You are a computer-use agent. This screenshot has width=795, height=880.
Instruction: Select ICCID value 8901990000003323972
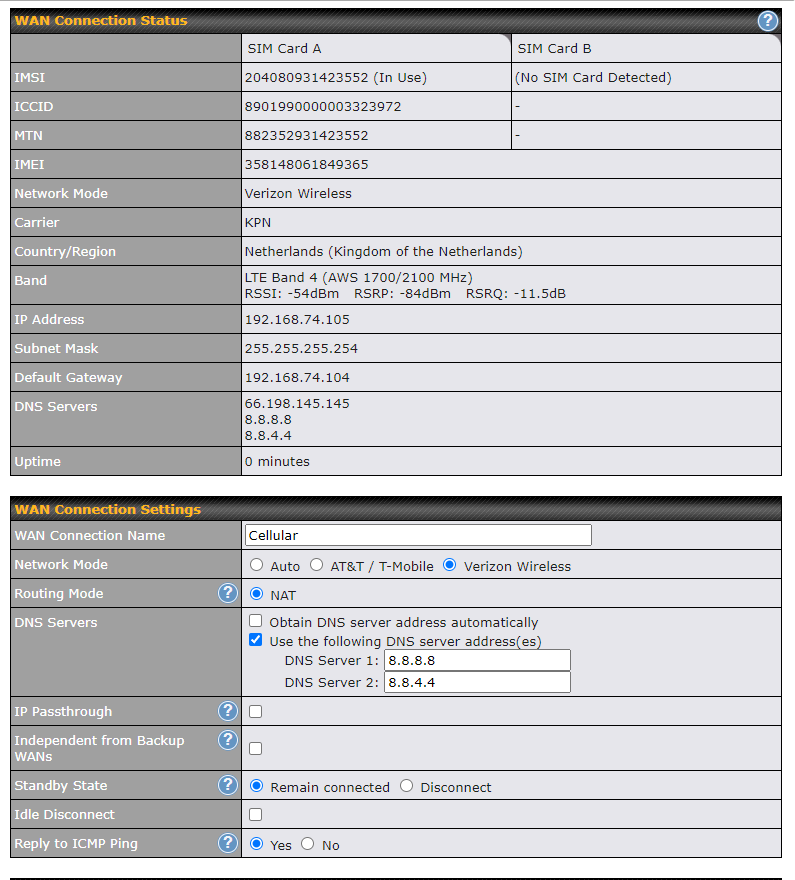(x=323, y=107)
